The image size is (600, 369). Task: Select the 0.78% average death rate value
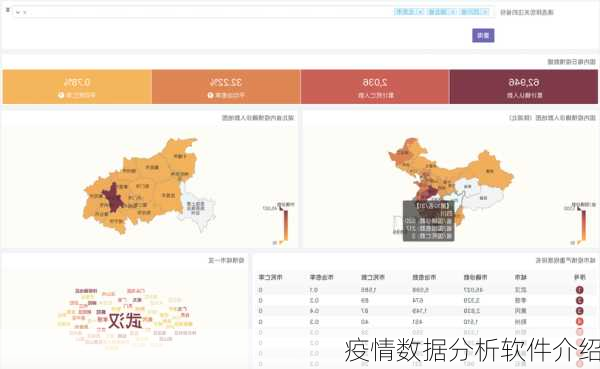point(77,82)
